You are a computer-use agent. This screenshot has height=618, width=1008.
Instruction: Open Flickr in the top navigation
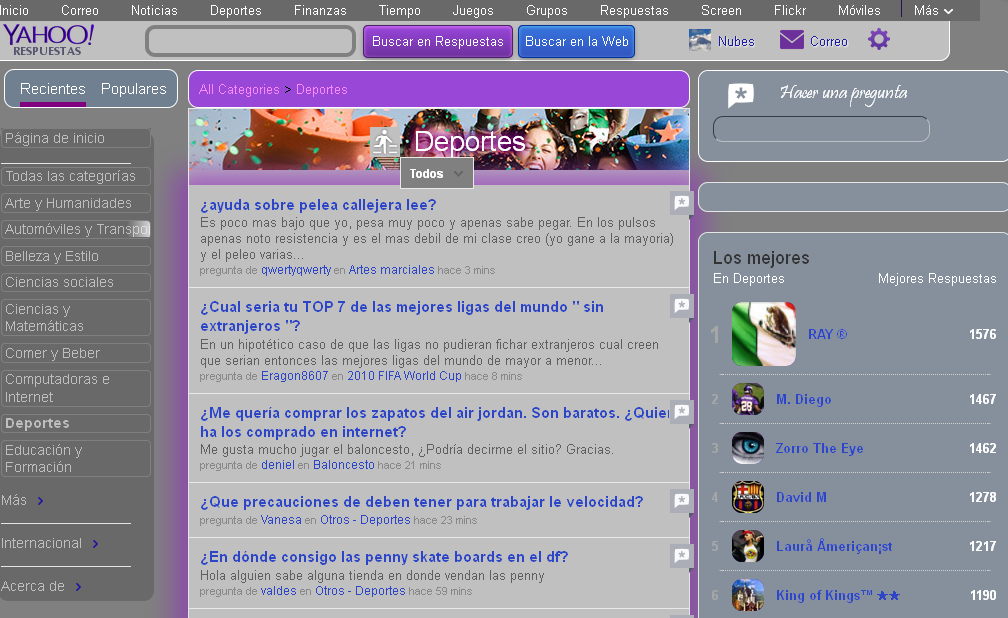pos(790,10)
